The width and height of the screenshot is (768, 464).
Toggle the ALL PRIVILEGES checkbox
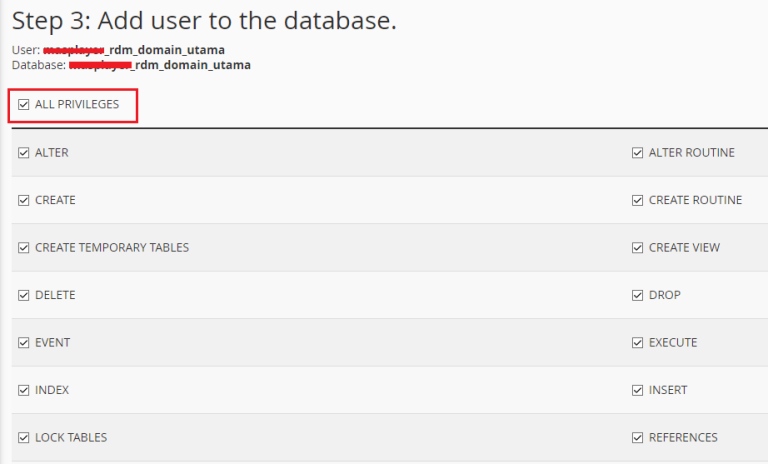click(x=24, y=105)
